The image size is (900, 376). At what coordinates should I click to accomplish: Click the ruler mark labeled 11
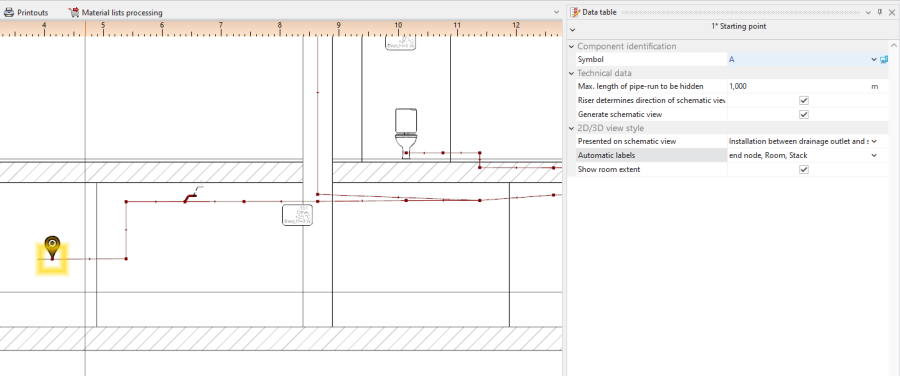[456, 25]
